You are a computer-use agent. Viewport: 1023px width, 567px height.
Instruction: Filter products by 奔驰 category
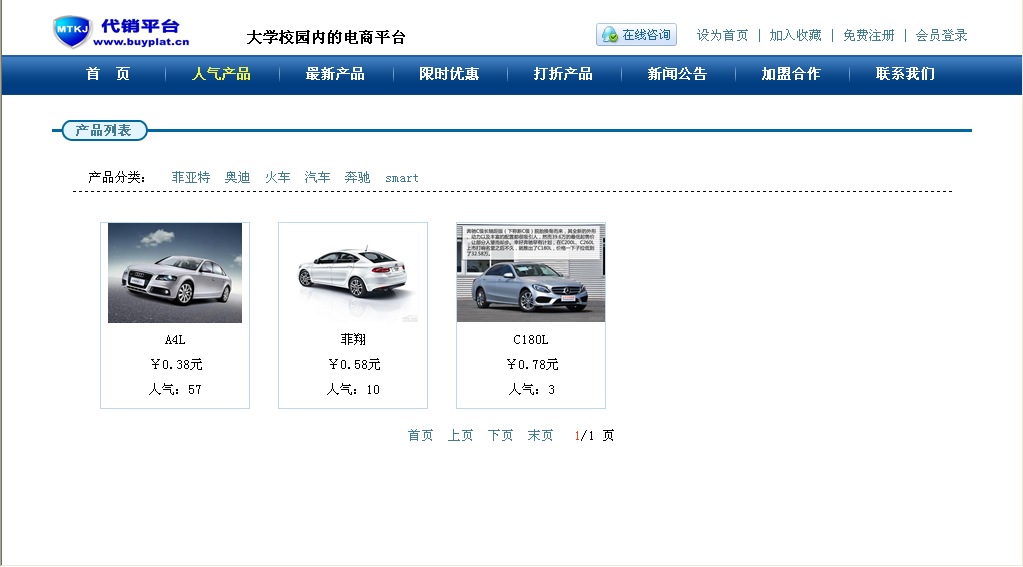pos(357,178)
